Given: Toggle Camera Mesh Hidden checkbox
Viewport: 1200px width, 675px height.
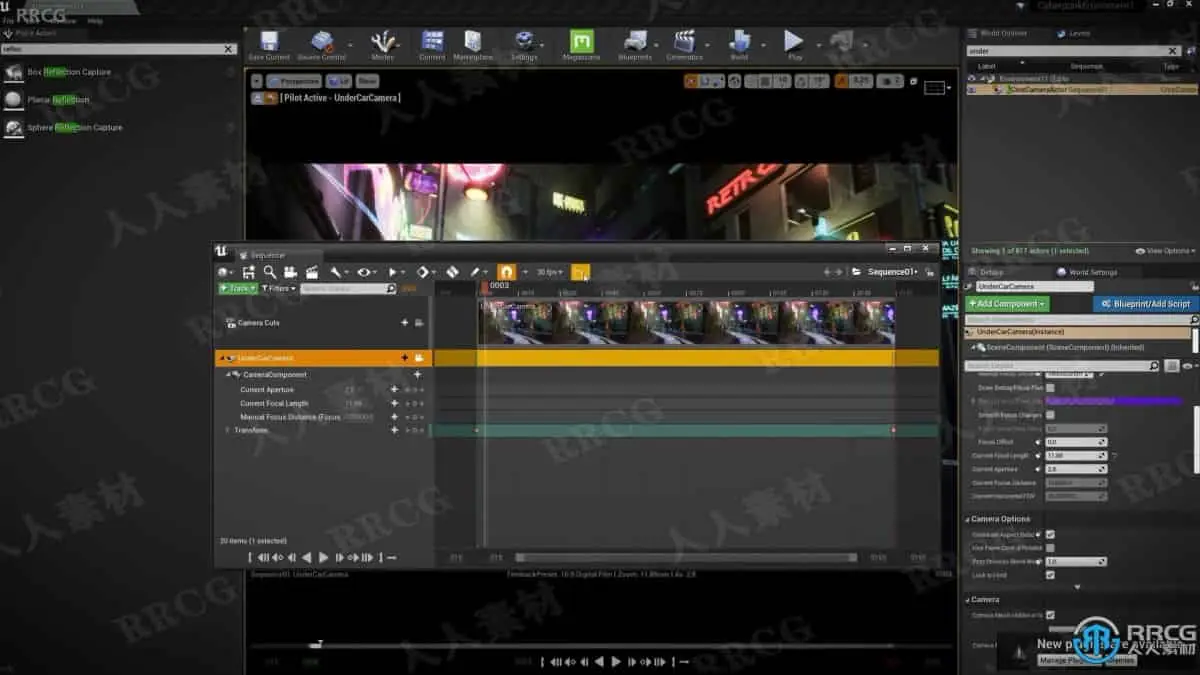Looking at the screenshot, I should (1050, 615).
